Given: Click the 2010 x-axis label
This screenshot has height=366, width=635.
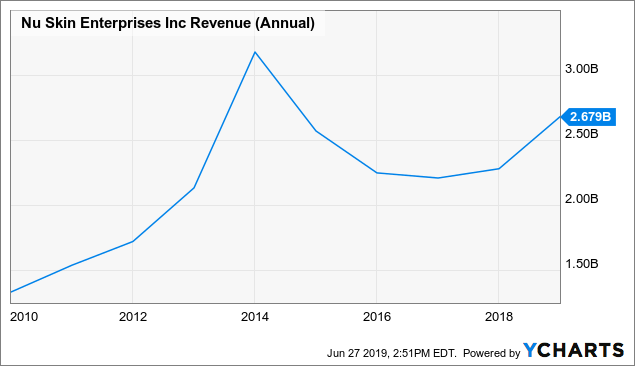Looking at the screenshot, I should click(x=24, y=317).
